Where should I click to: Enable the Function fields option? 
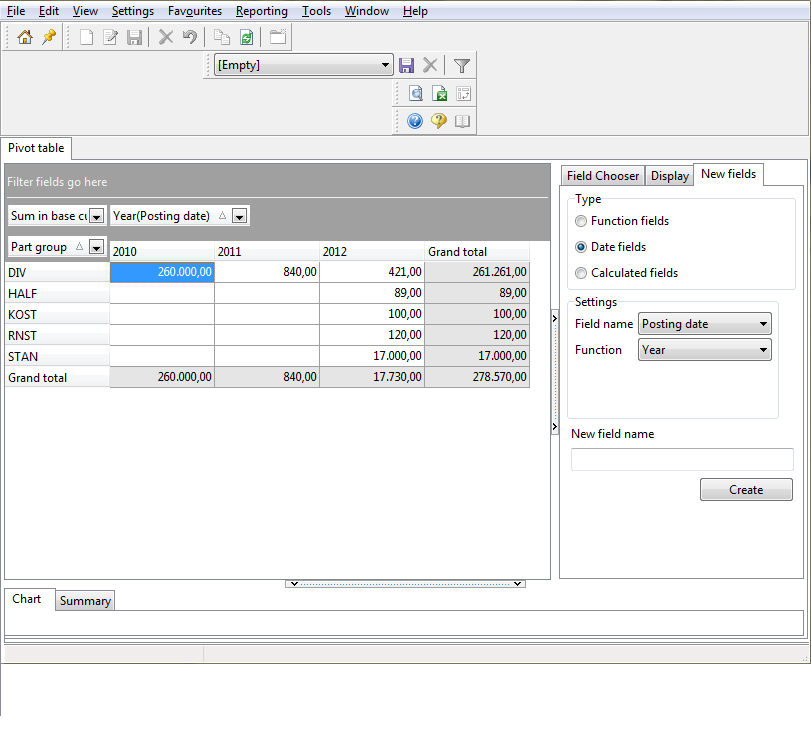point(581,221)
